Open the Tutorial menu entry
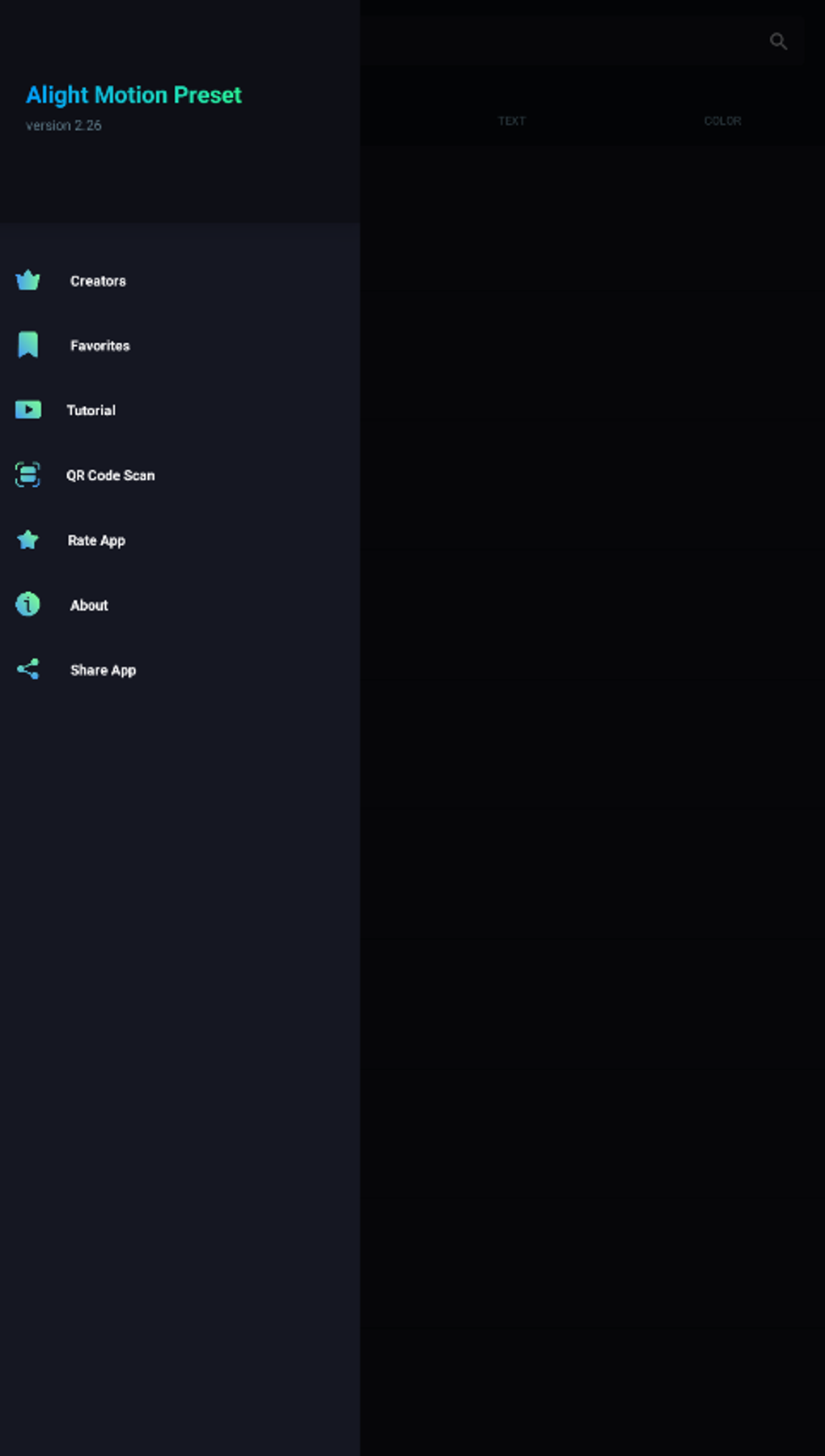 pos(180,410)
